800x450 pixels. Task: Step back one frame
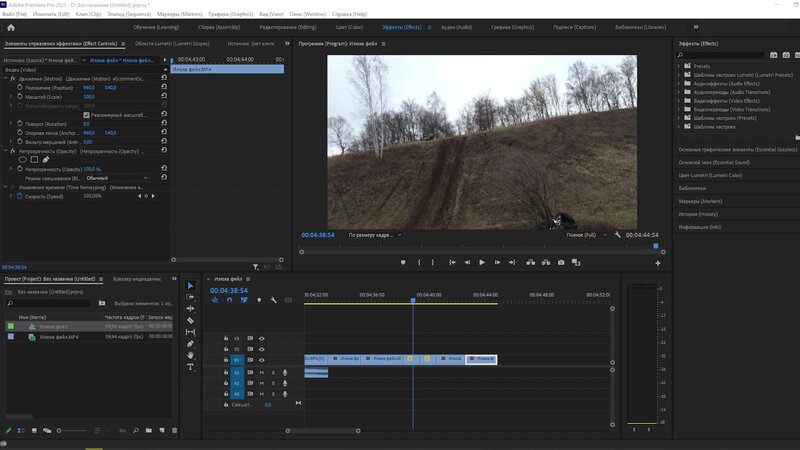coord(467,262)
